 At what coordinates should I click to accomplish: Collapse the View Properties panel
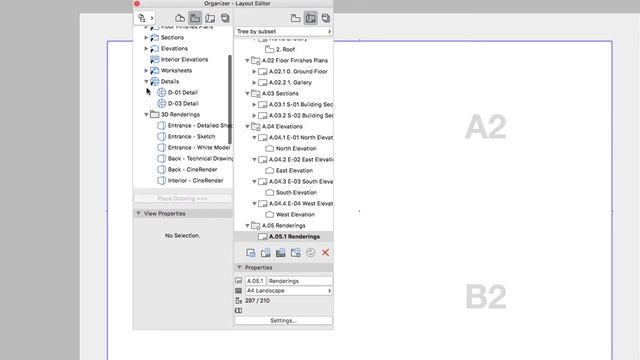tap(138, 213)
